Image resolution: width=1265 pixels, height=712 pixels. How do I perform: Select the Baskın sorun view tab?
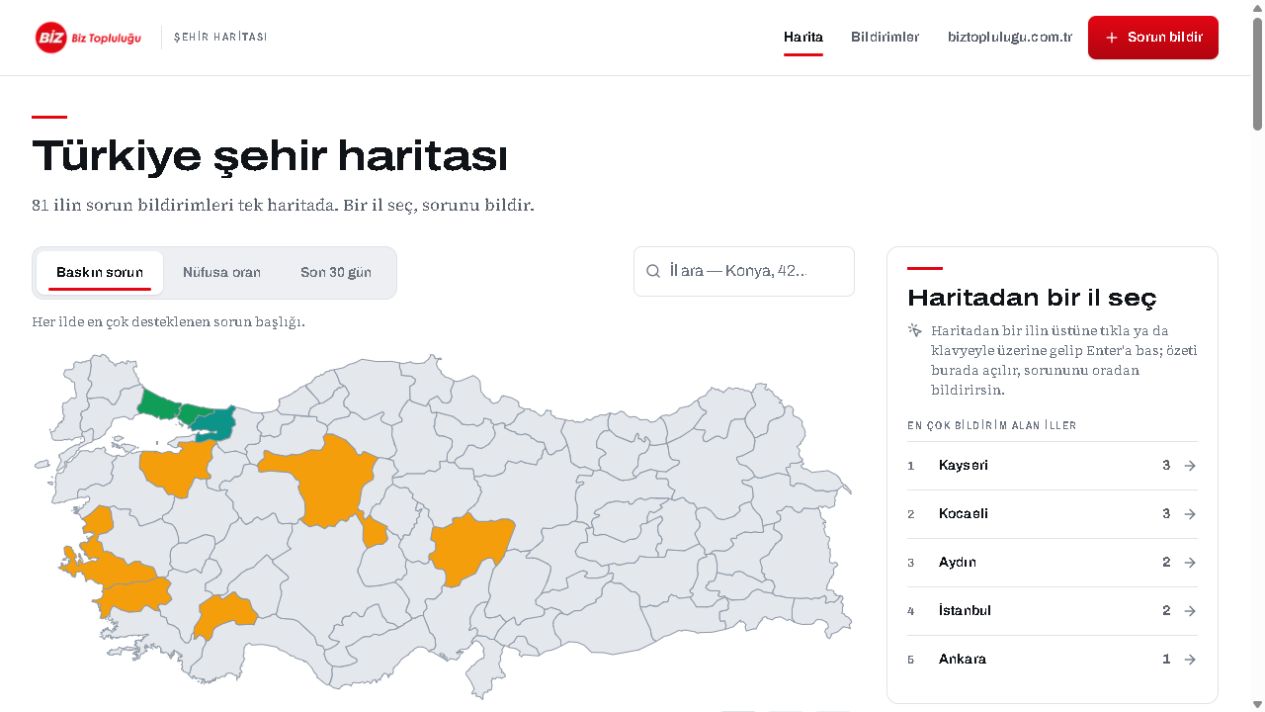tap(99, 272)
